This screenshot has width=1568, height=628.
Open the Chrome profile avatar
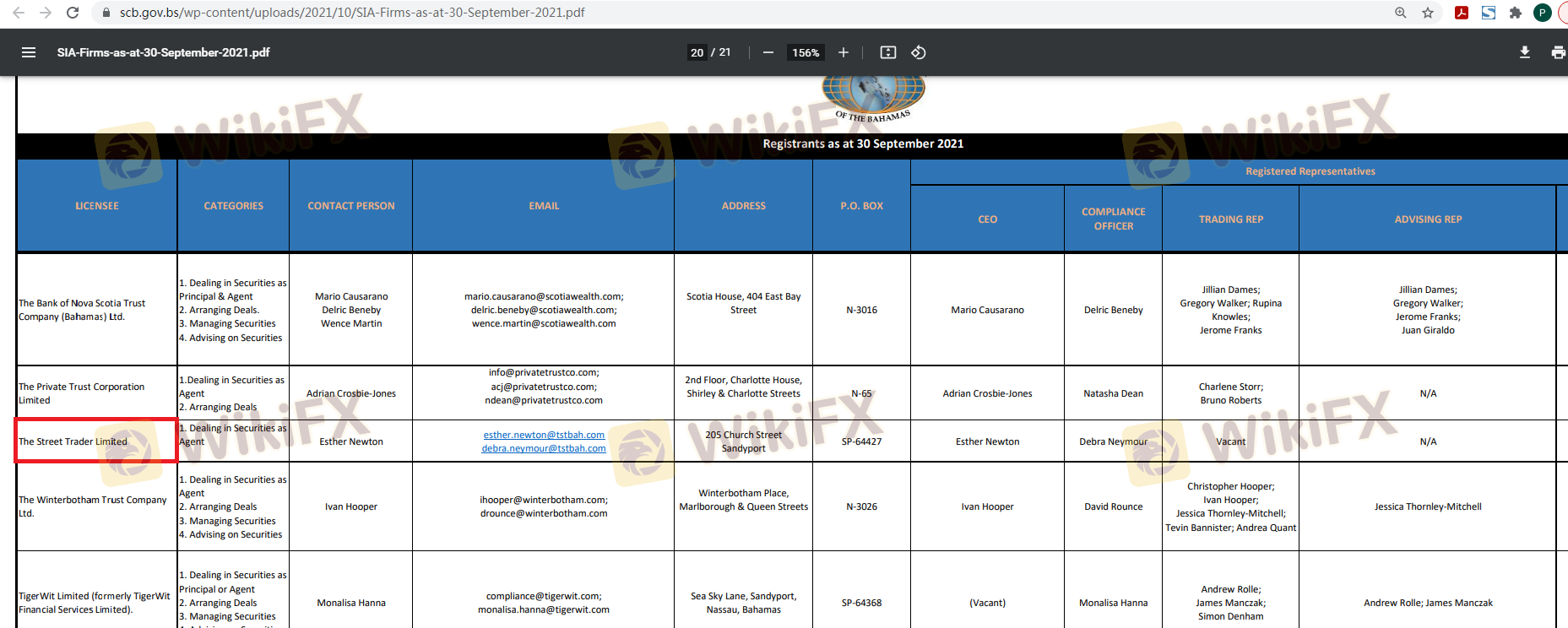point(1542,13)
